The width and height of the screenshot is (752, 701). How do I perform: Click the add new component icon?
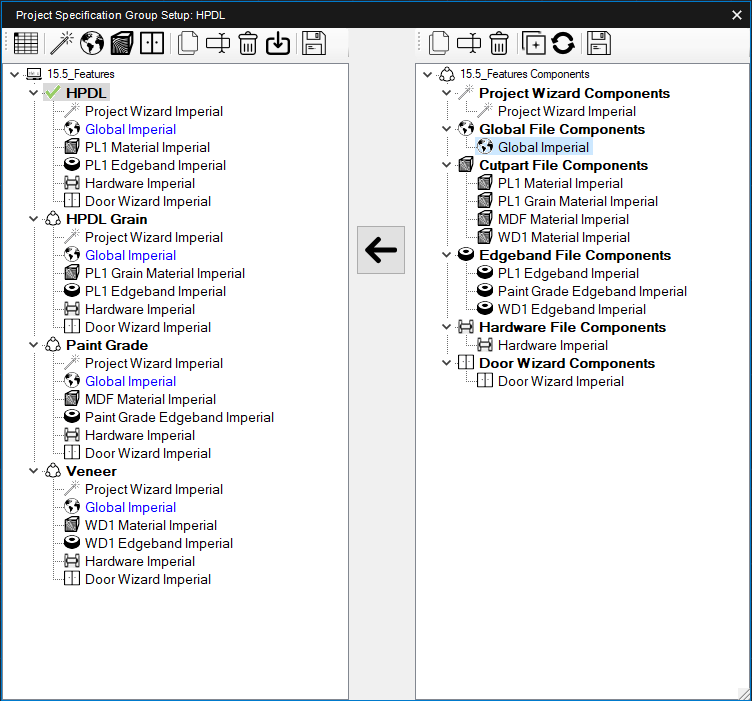pos(534,43)
